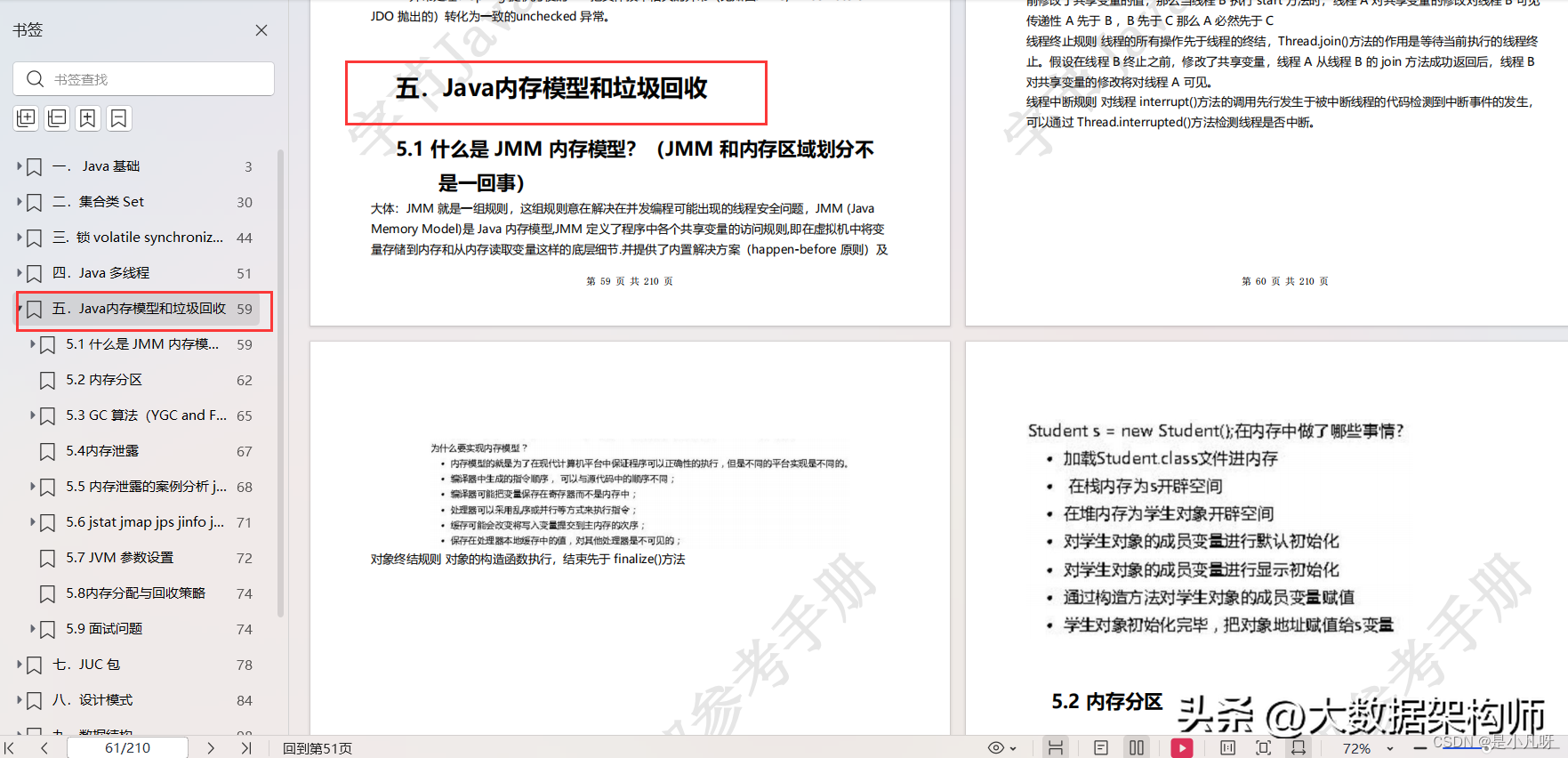Image resolution: width=1568 pixels, height=758 pixels.
Task: Open bookmark 5.1 什么是 JMM 内存模...
Action: pyautogui.click(x=142, y=344)
